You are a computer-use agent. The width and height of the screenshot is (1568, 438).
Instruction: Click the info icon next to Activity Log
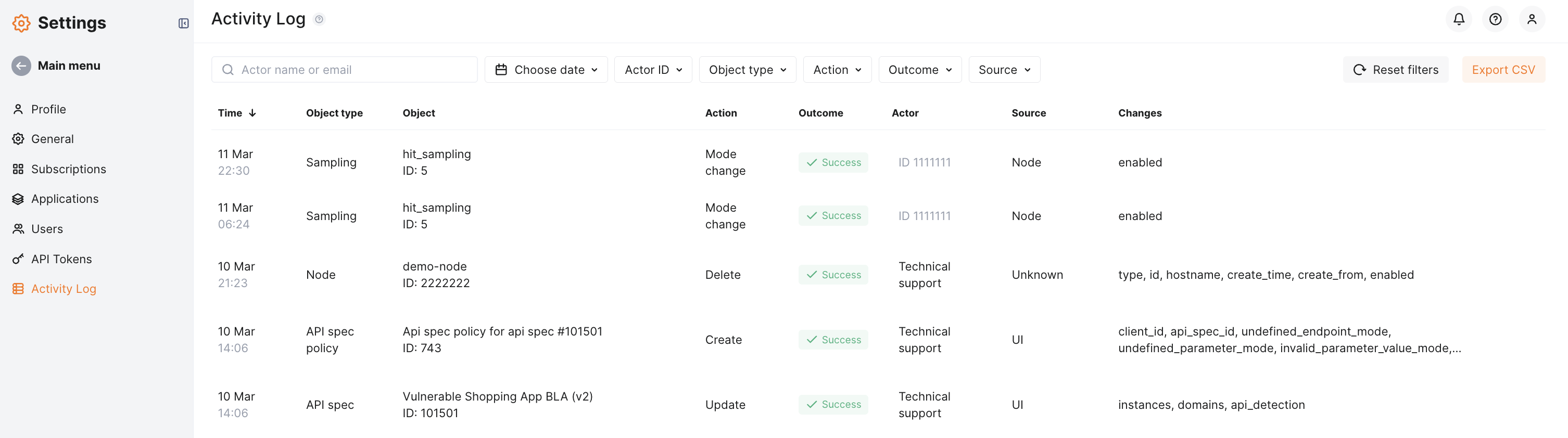tap(319, 19)
